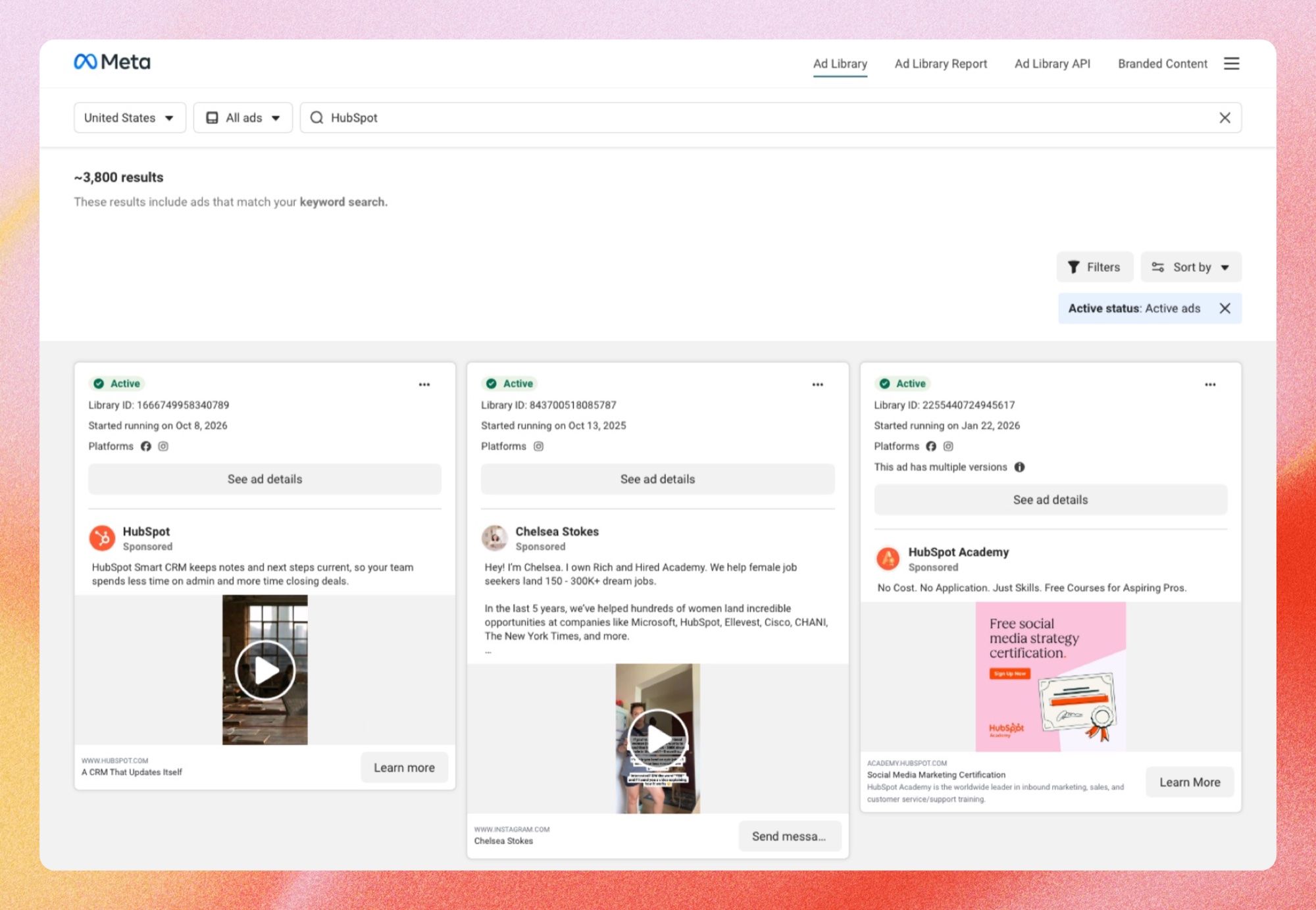
Task: Clear the HubSpot search with X
Action: [1225, 118]
